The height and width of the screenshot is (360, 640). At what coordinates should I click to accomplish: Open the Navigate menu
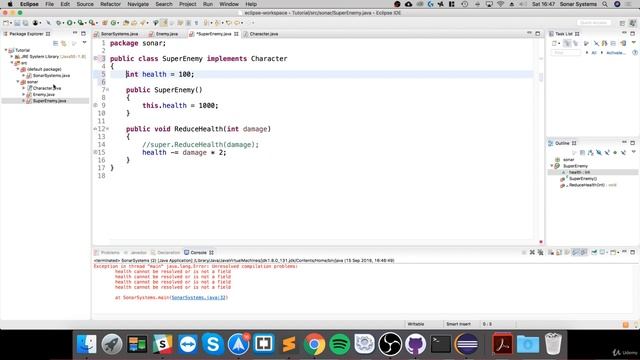point(138,4)
